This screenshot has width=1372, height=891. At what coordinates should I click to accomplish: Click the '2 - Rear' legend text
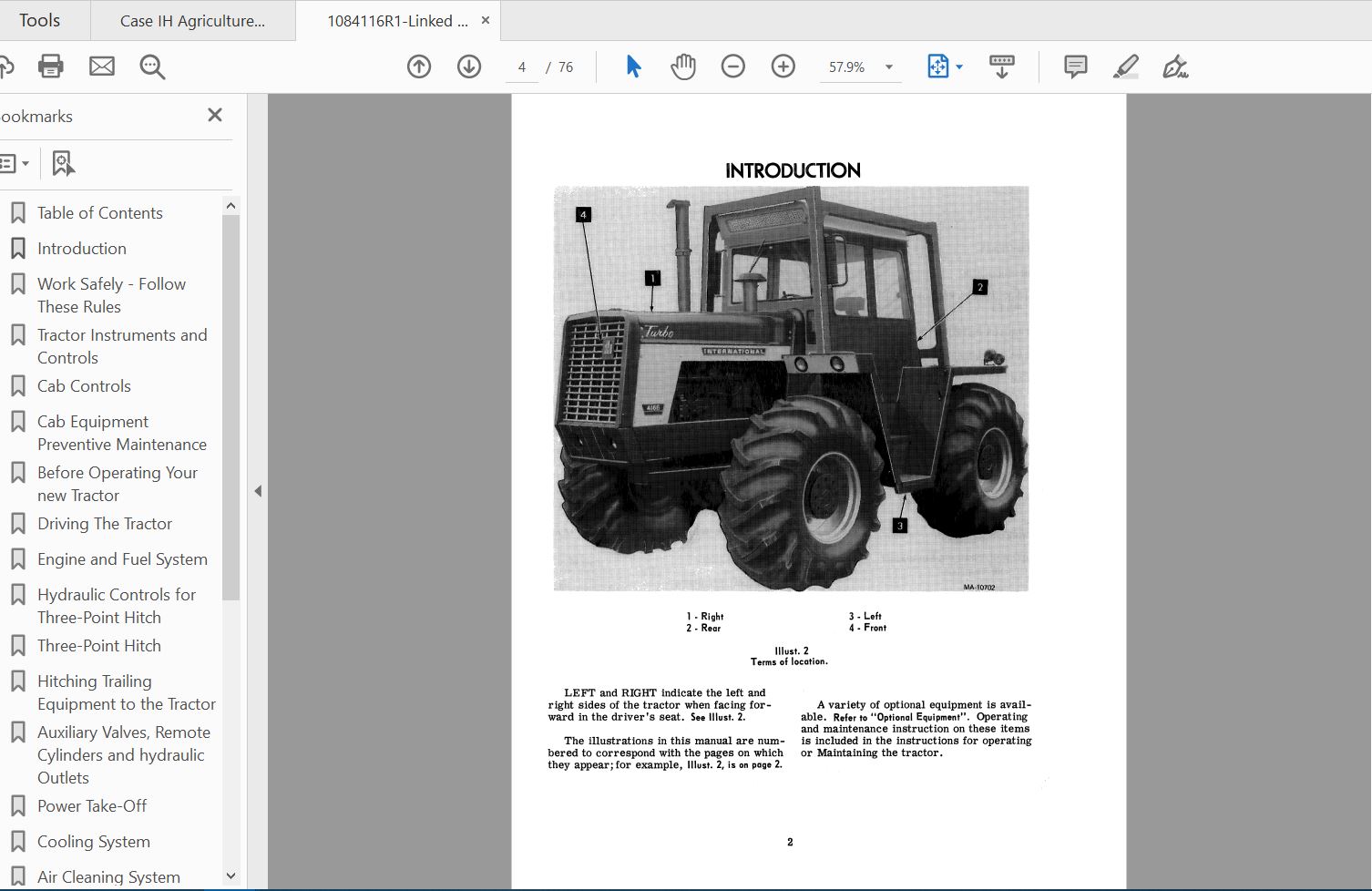pos(703,628)
